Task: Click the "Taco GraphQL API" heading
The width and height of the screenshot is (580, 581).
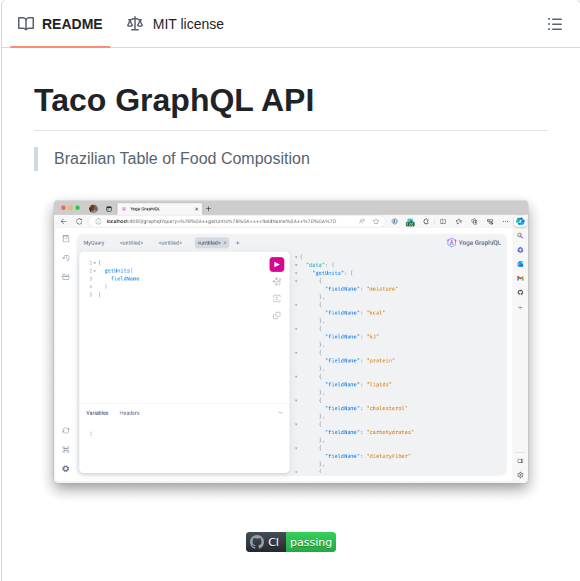Action: (174, 100)
